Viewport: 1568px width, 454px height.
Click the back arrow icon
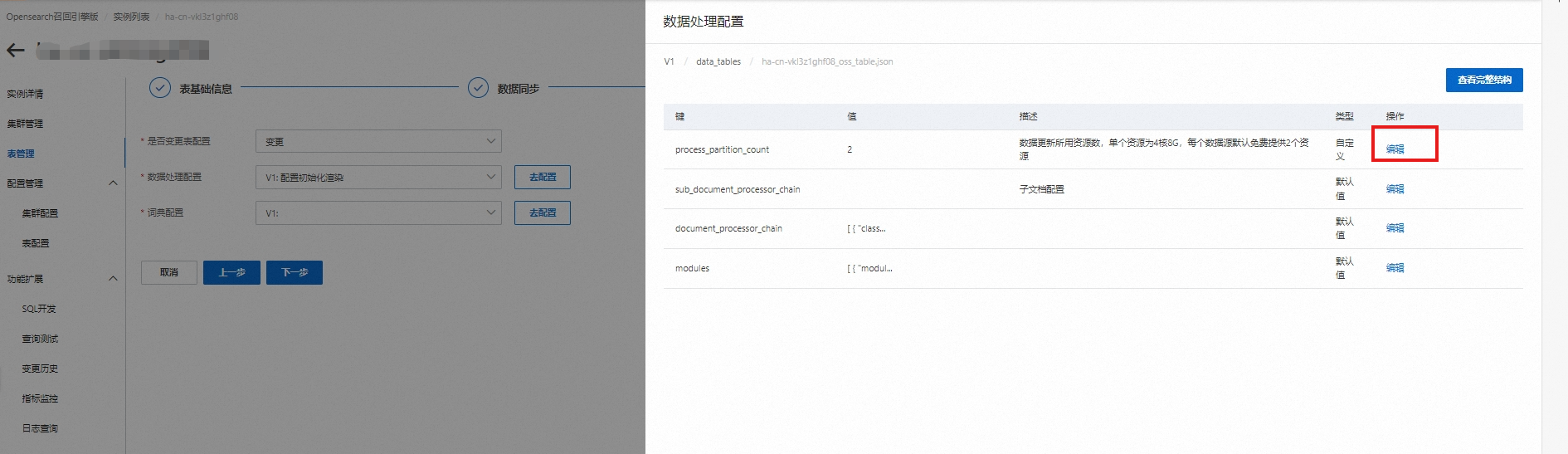coord(16,51)
